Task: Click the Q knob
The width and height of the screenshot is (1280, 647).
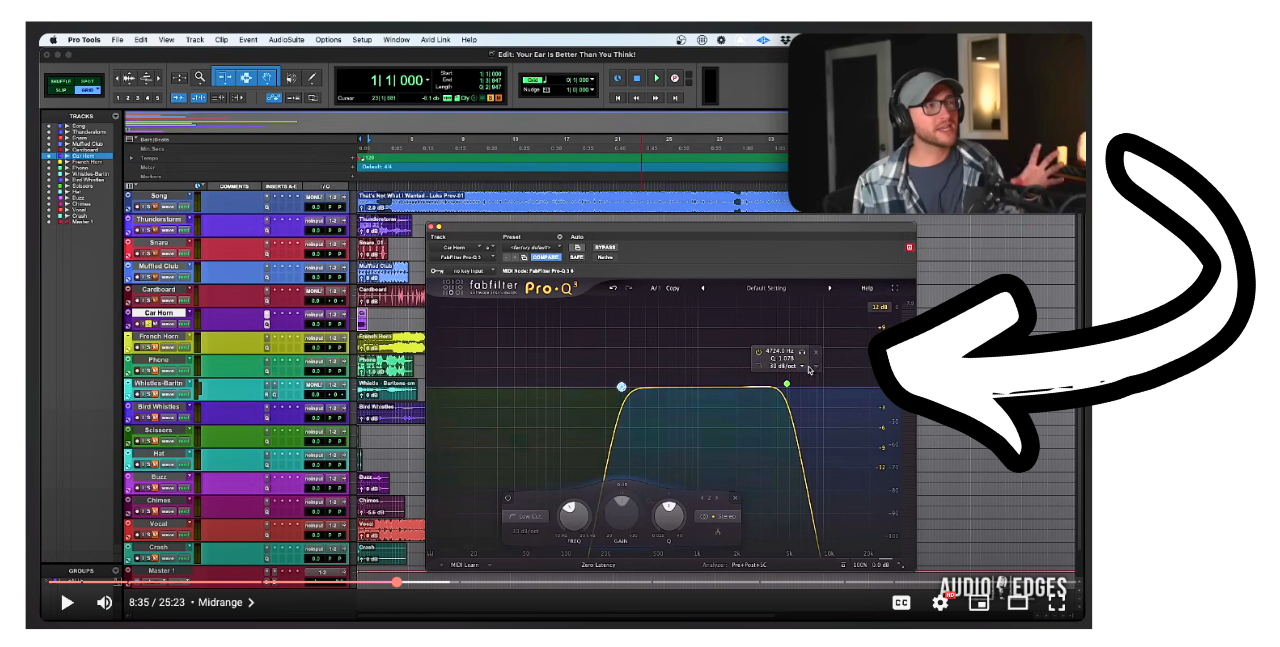Action: point(668,515)
